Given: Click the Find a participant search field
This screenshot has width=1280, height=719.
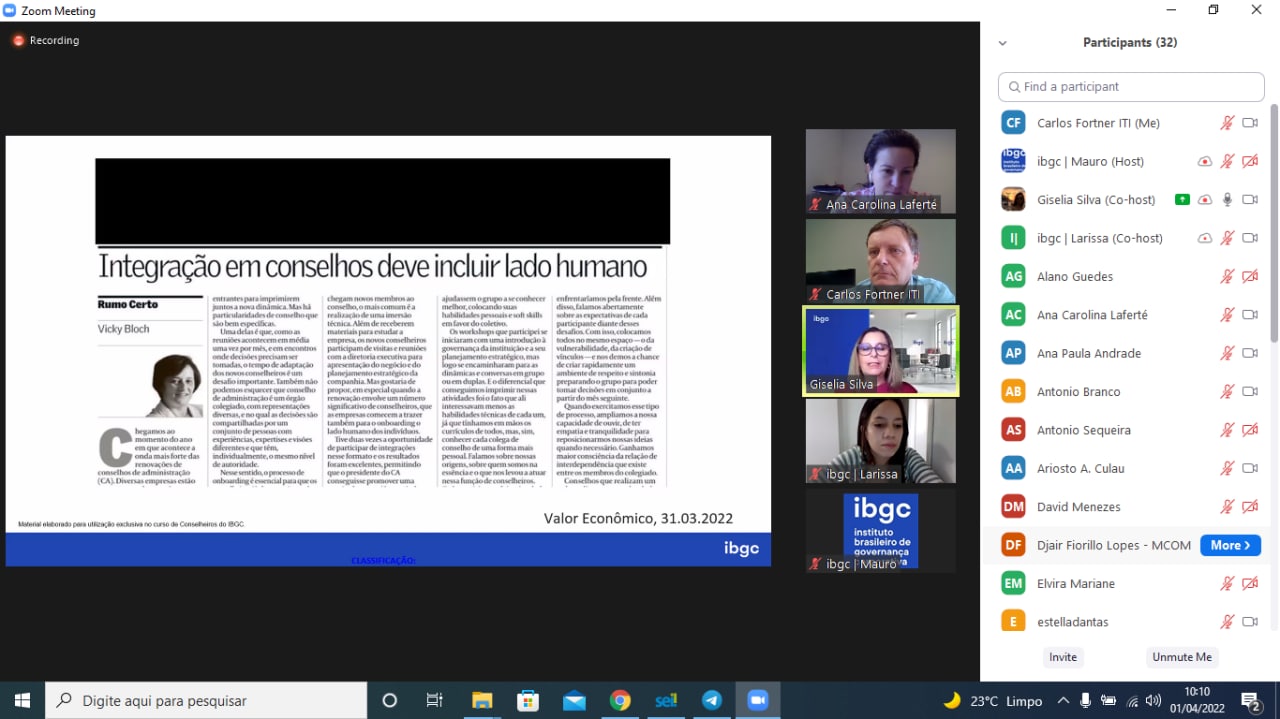Looking at the screenshot, I should 1131,87.
